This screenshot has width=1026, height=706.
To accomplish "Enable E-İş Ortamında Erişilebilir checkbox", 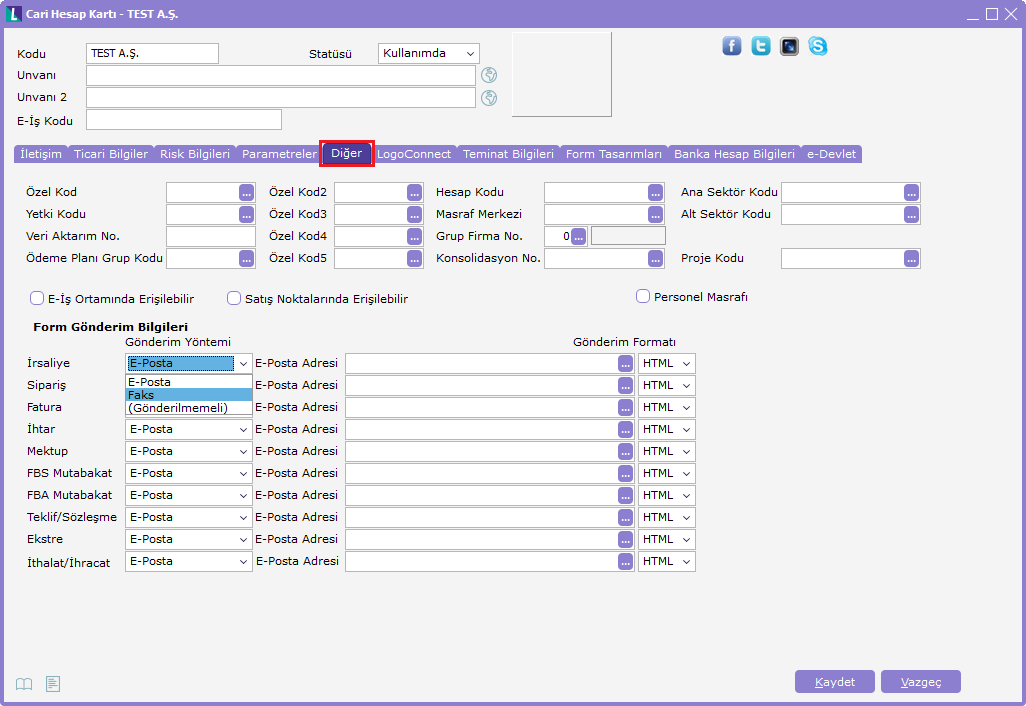I will [x=37, y=298].
